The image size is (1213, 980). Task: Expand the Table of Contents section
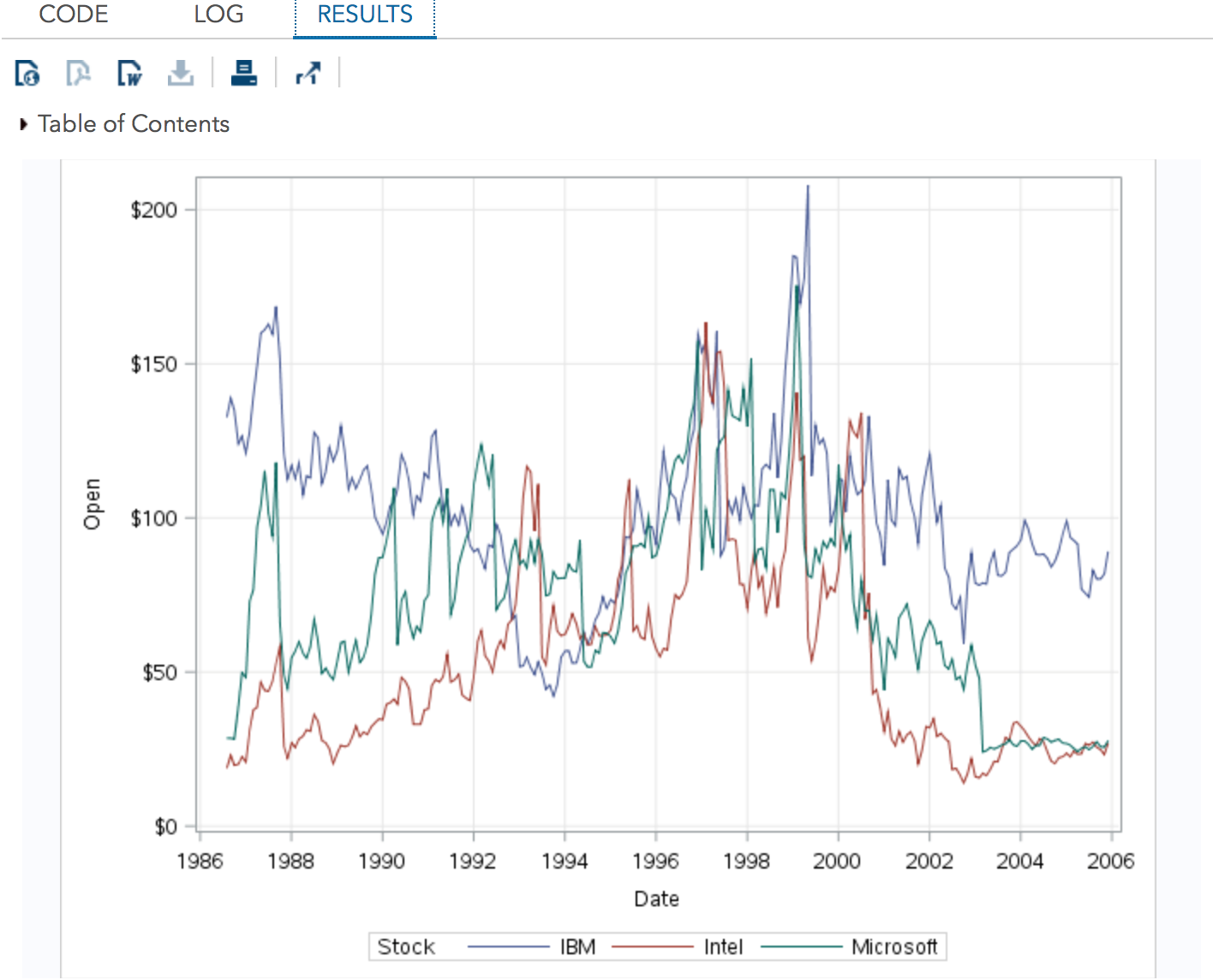point(23,123)
